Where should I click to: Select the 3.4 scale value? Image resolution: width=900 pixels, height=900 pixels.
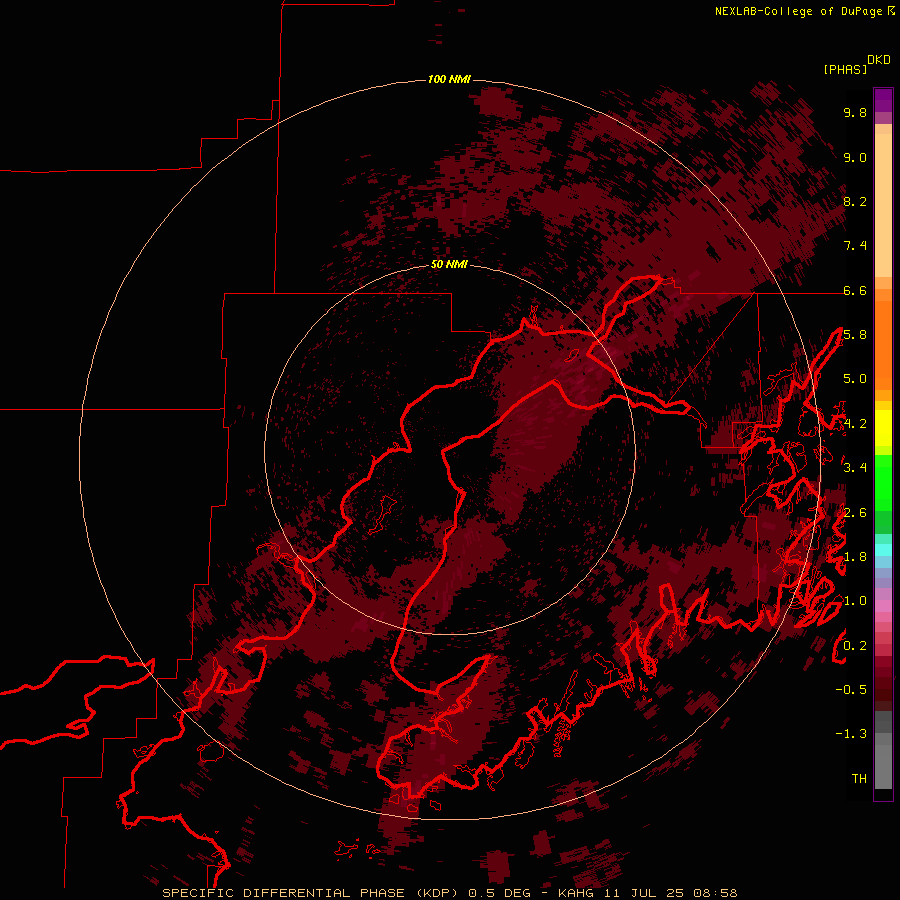[855, 468]
